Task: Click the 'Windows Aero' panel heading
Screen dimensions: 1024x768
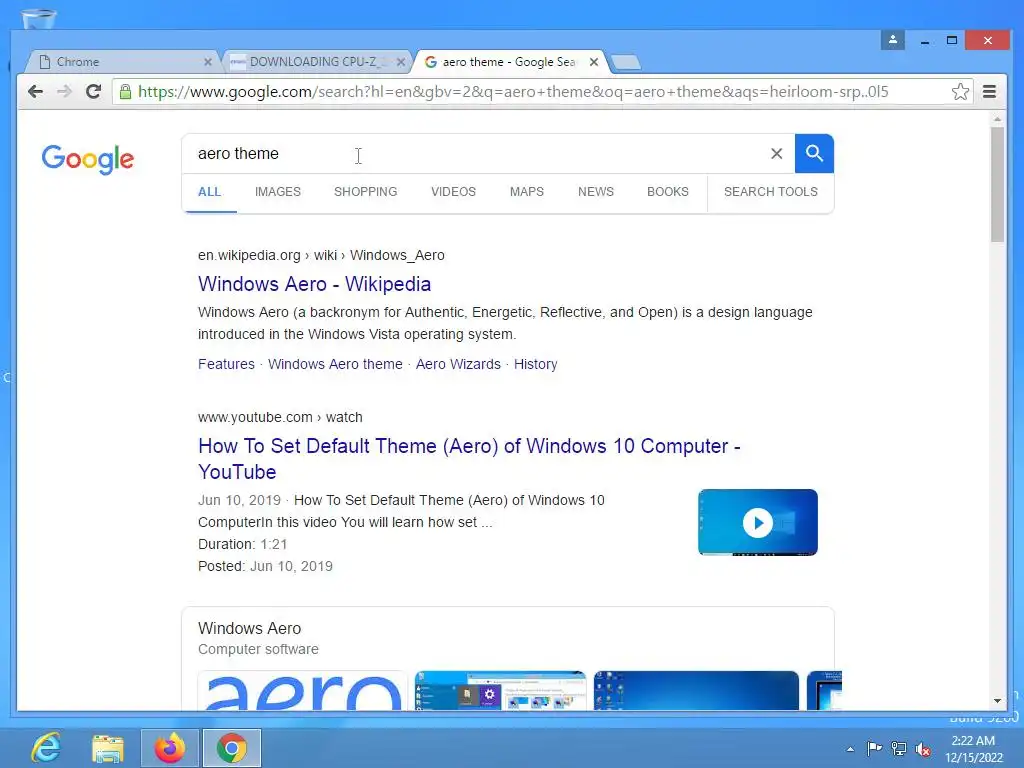Action: click(249, 628)
